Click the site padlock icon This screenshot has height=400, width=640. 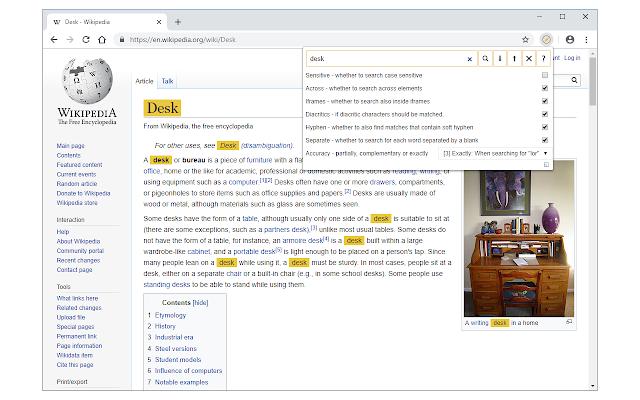(x=122, y=40)
